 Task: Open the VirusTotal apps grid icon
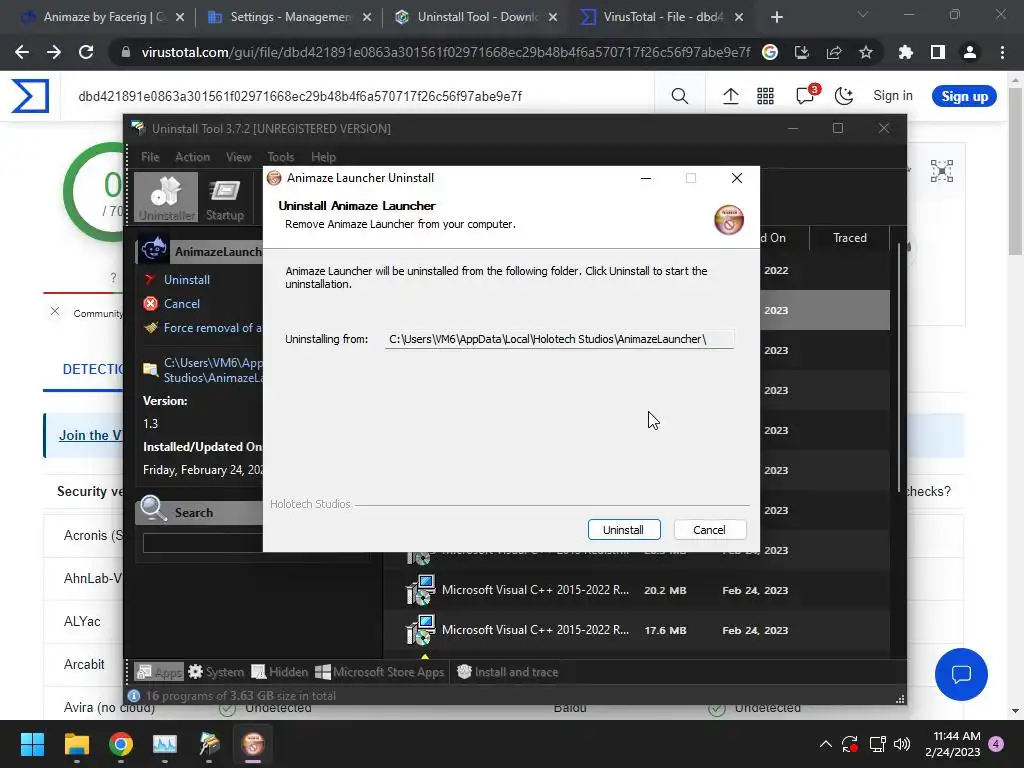pos(765,96)
